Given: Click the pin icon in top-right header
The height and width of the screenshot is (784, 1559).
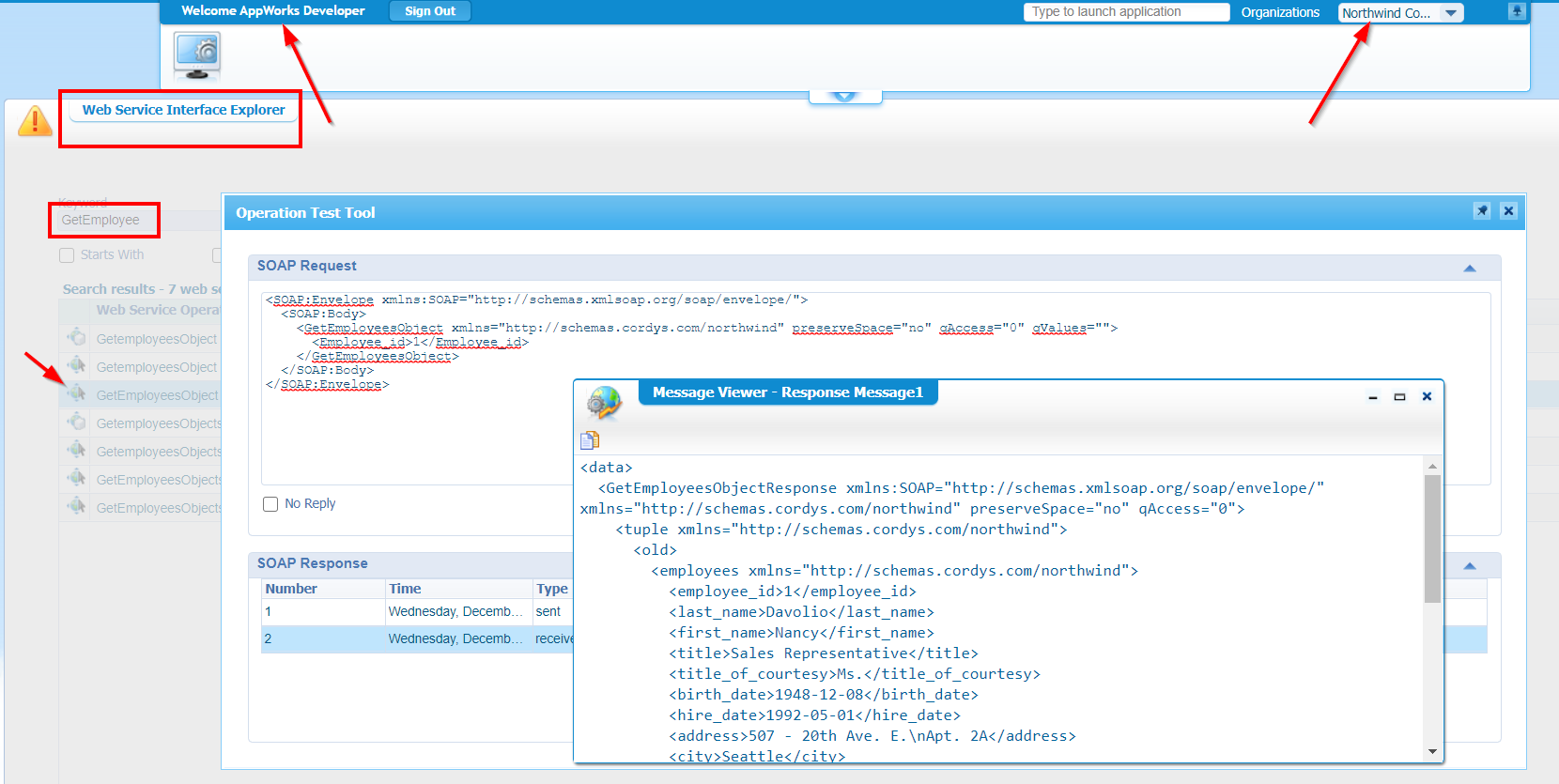Looking at the screenshot, I should 1517,11.
